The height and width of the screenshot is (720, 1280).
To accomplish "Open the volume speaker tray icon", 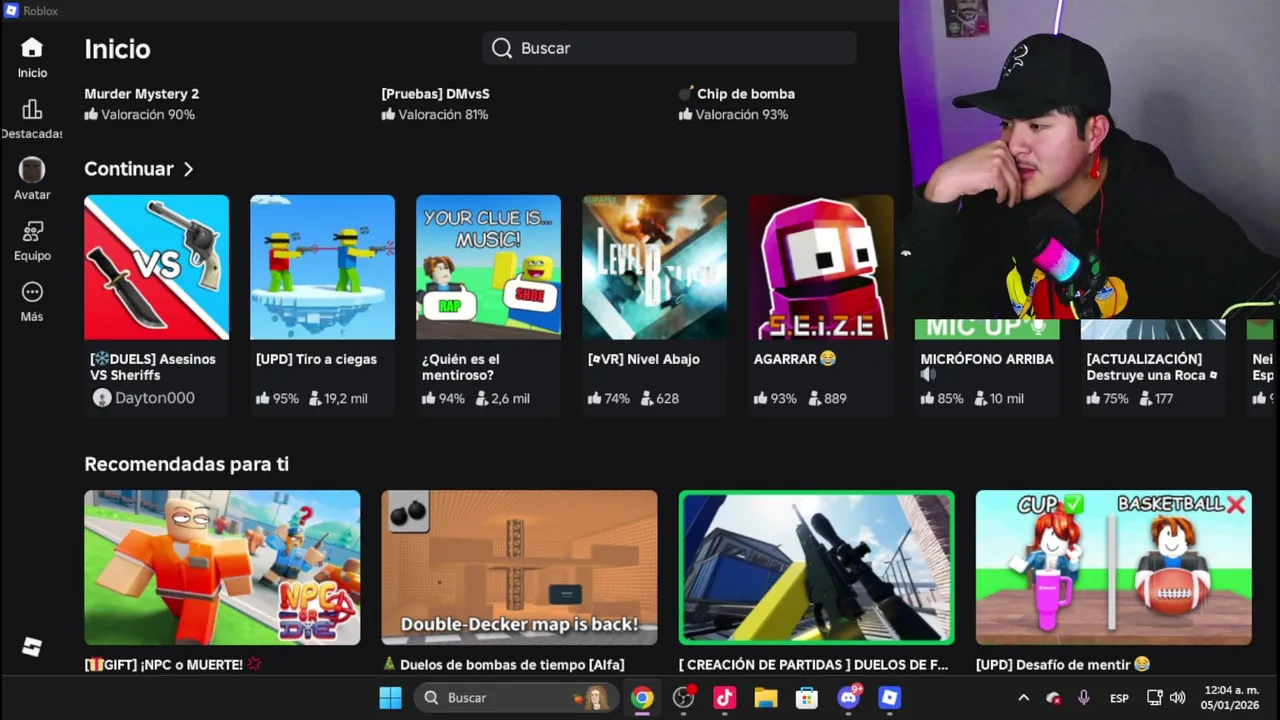I will pos(1178,698).
